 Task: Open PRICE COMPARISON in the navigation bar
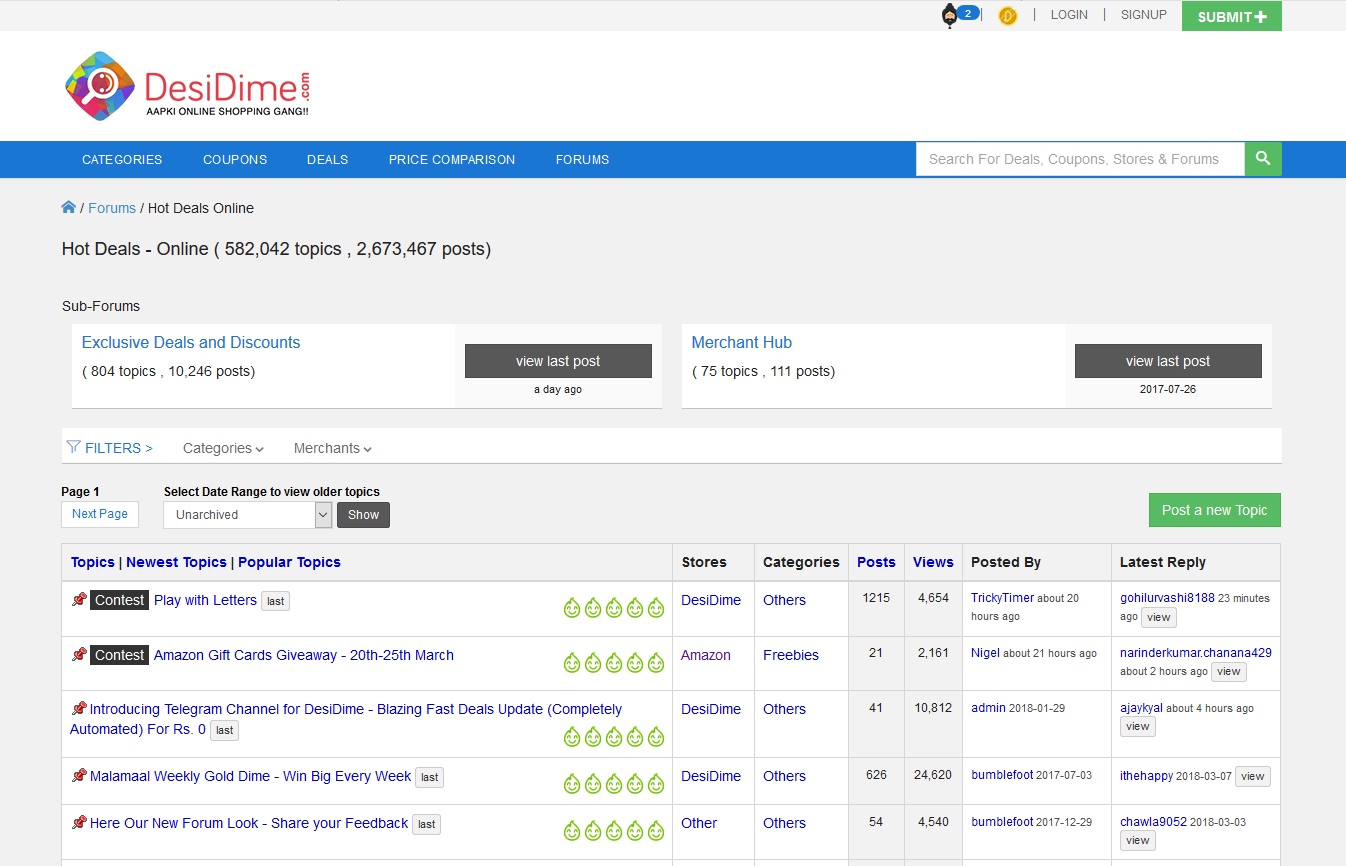pyautogui.click(x=452, y=159)
